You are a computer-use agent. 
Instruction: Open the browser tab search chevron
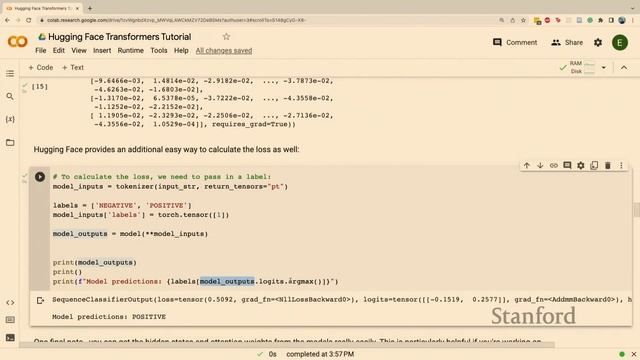coord(633,8)
